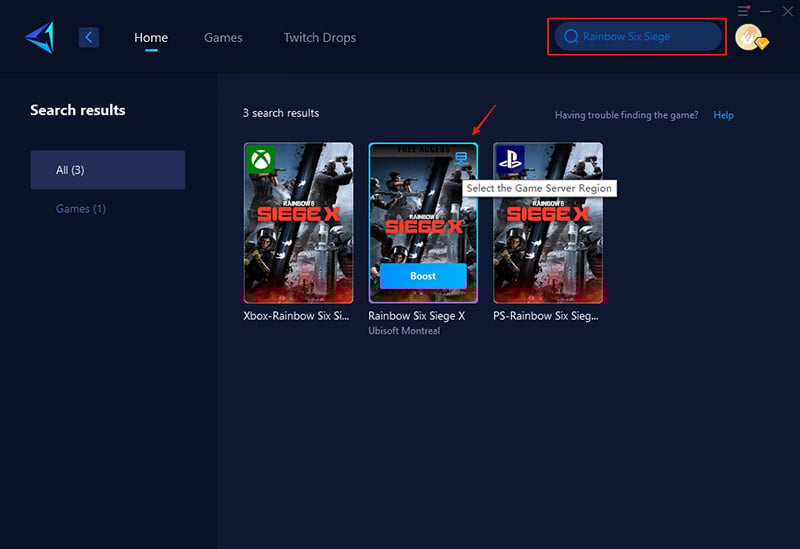Open the Twitch Drops tab

click(320, 37)
